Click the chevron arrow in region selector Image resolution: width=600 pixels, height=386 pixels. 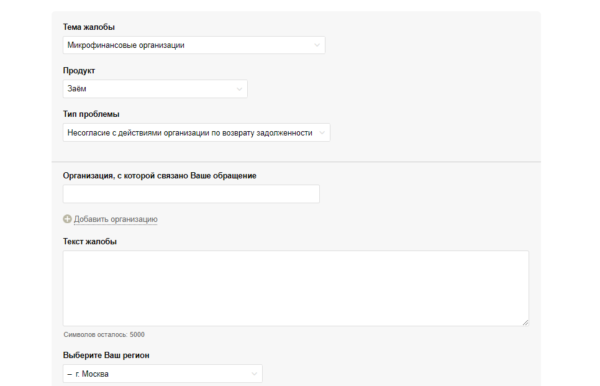[x=254, y=374]
